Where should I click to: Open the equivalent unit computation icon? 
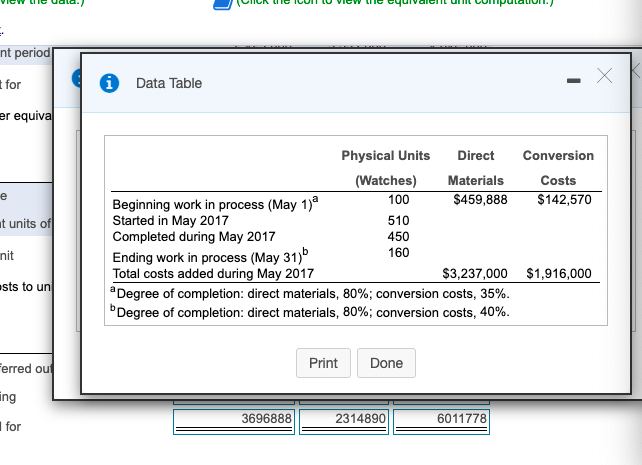pos(223,4)
